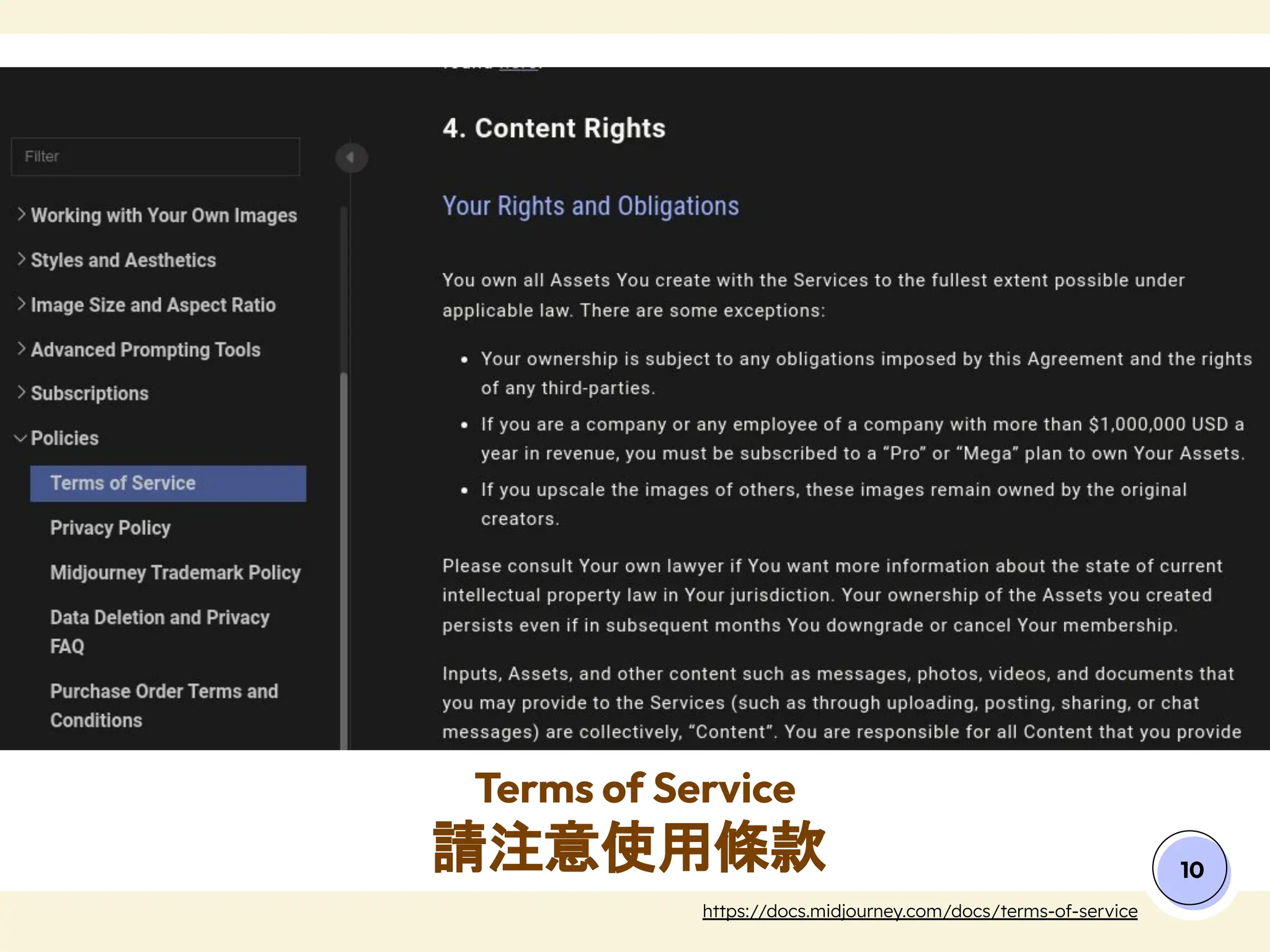
Task: Open Styles and Aesthetics section
Action: click(123, 260)
